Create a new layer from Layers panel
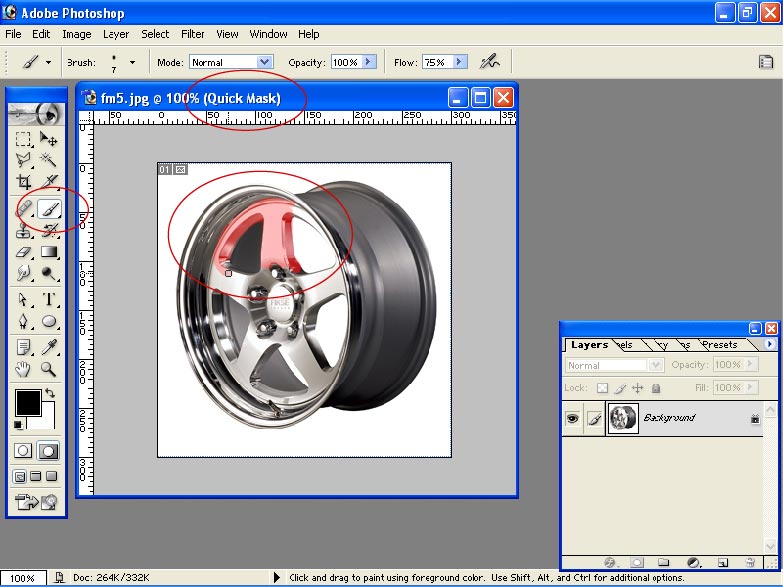This screenshot has width=783, height=587. click(722, 563)
